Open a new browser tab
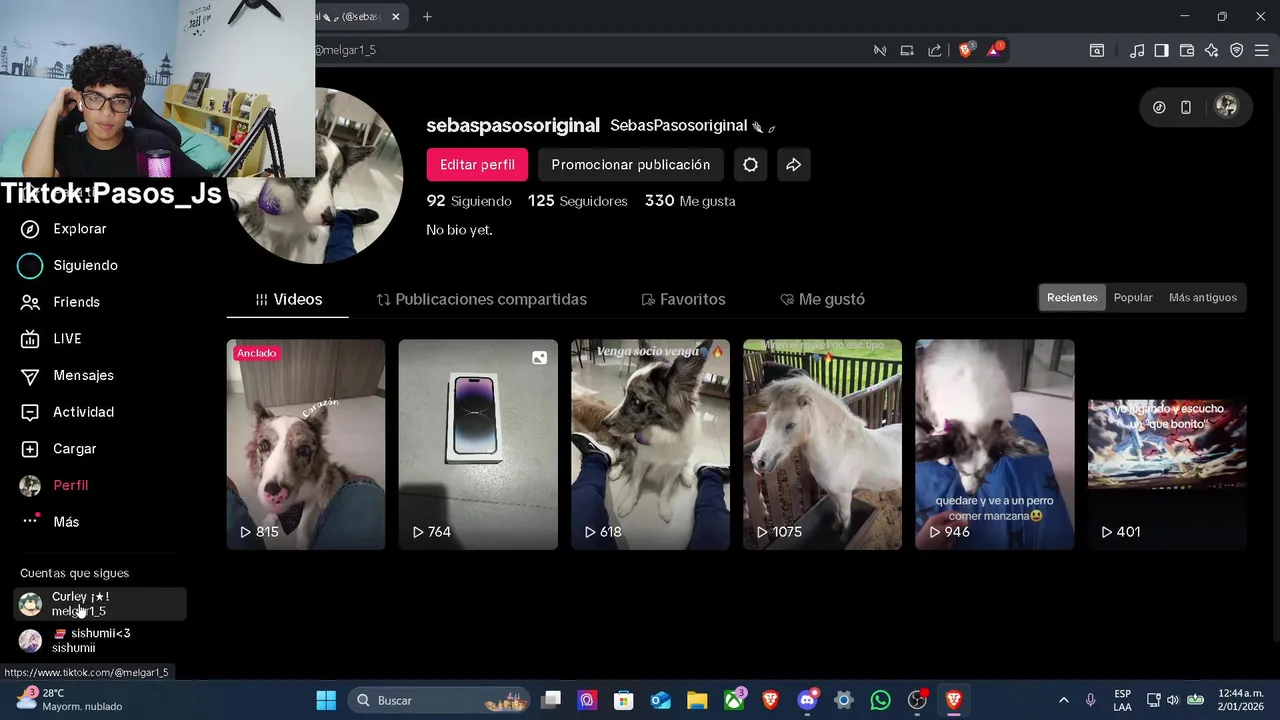1280x720 pixels. tap(427, 17)
